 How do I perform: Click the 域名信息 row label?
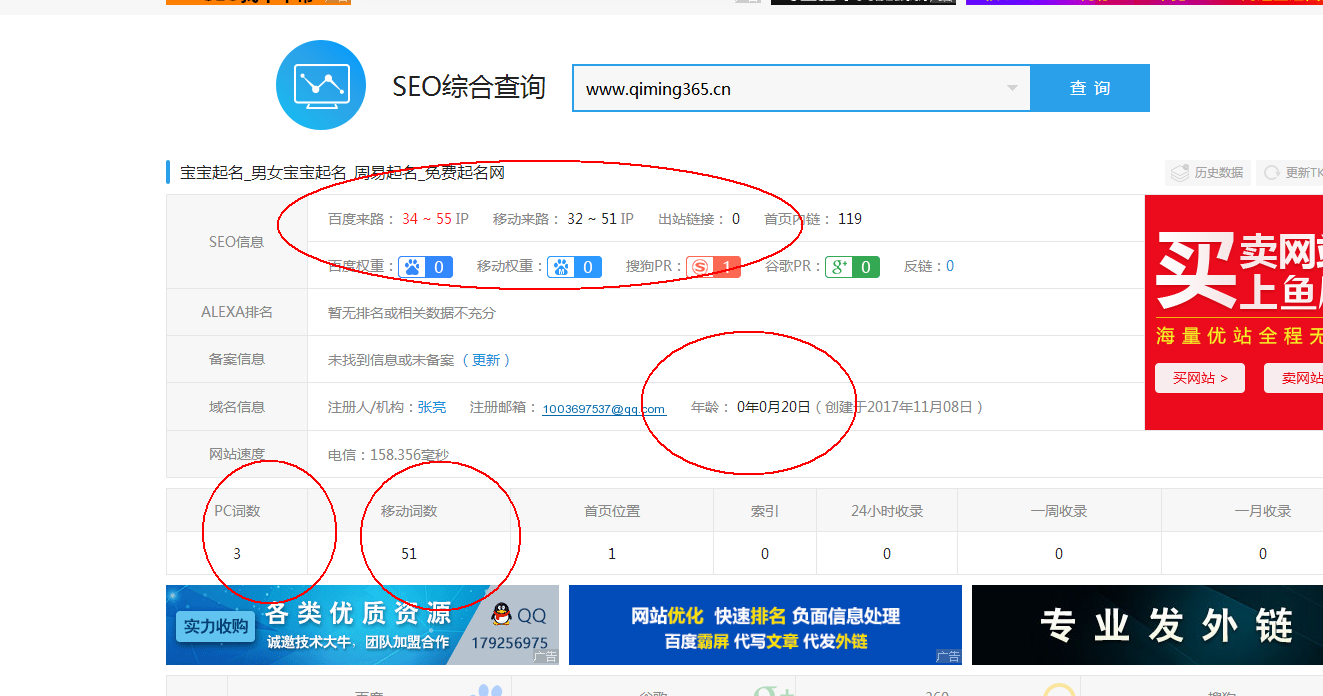(237, 407)
